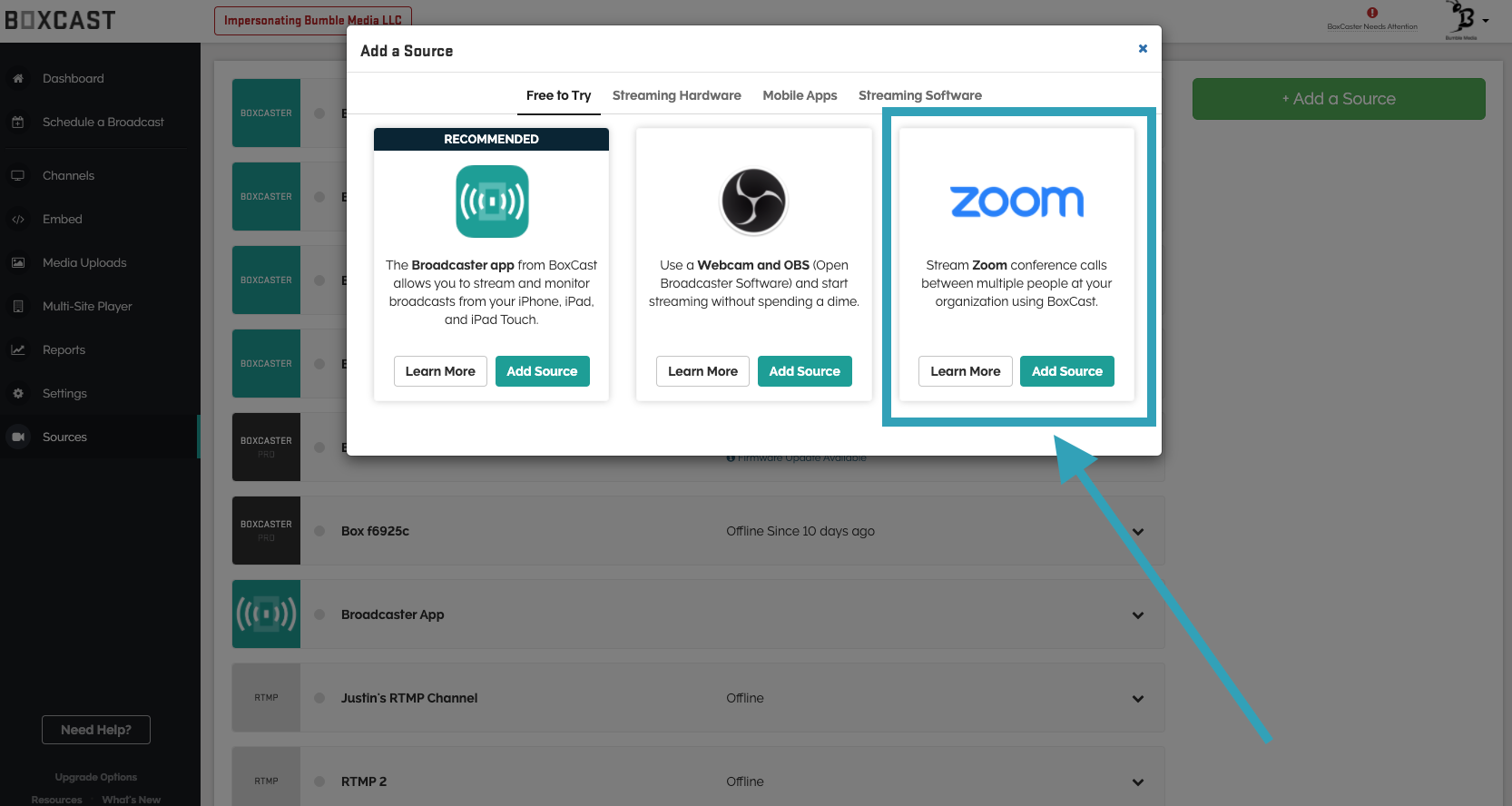Click the Channels monitor icon

(x=18, y=176)
